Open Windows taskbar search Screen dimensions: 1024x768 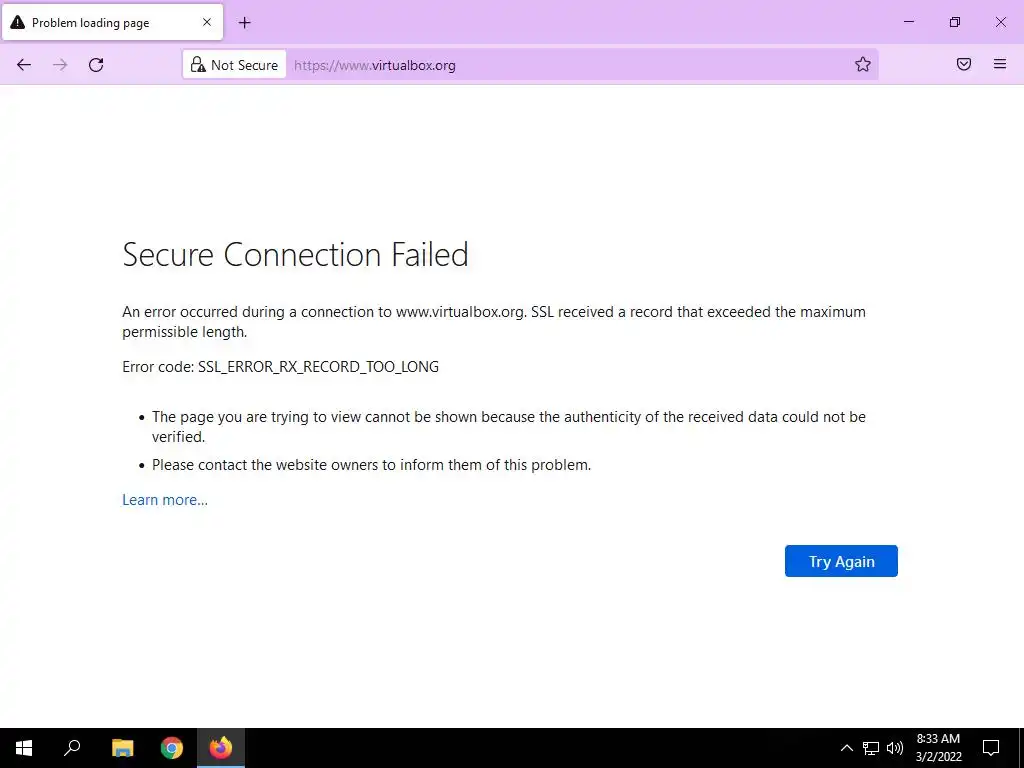[72, 748]
